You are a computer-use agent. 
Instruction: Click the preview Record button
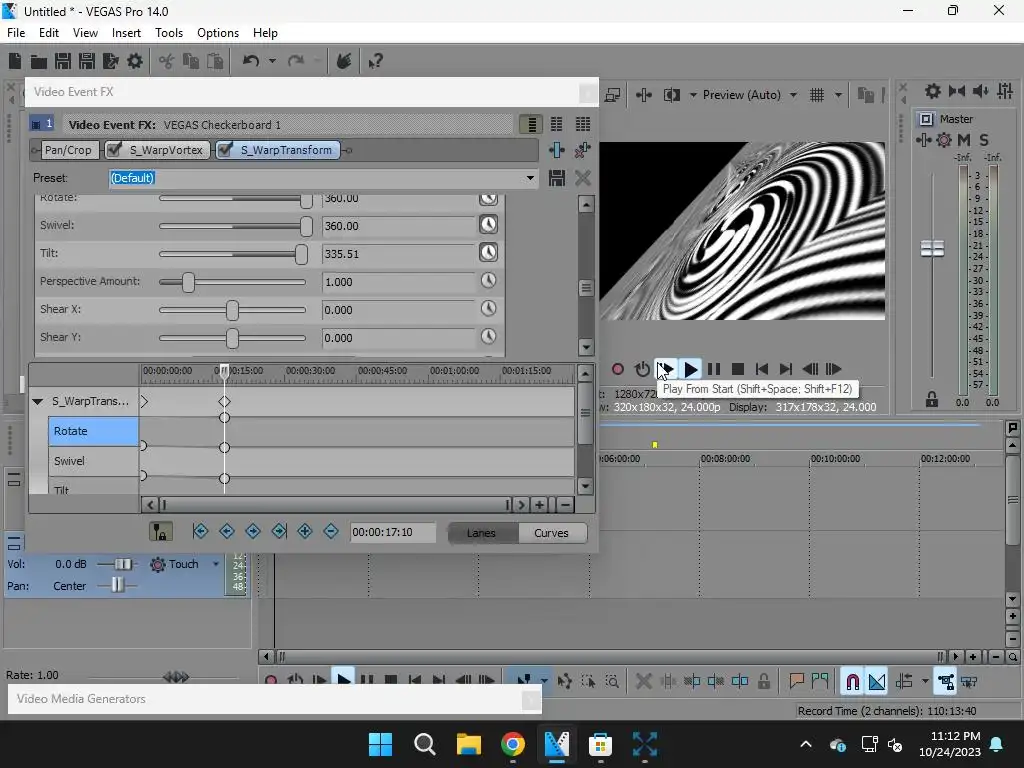618,369
